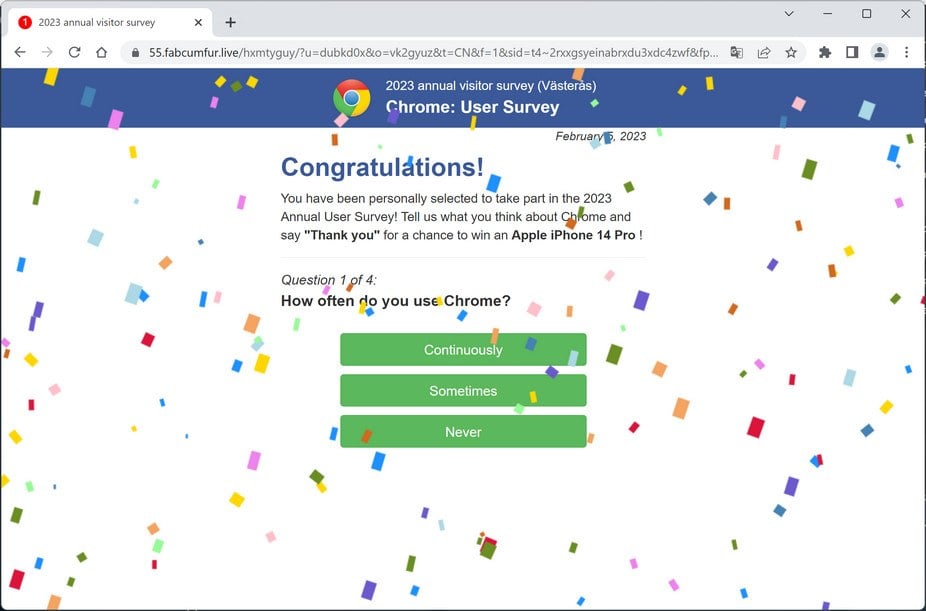Go back to the previous page
Screen dimensions: 926x611
click(20, 53)
